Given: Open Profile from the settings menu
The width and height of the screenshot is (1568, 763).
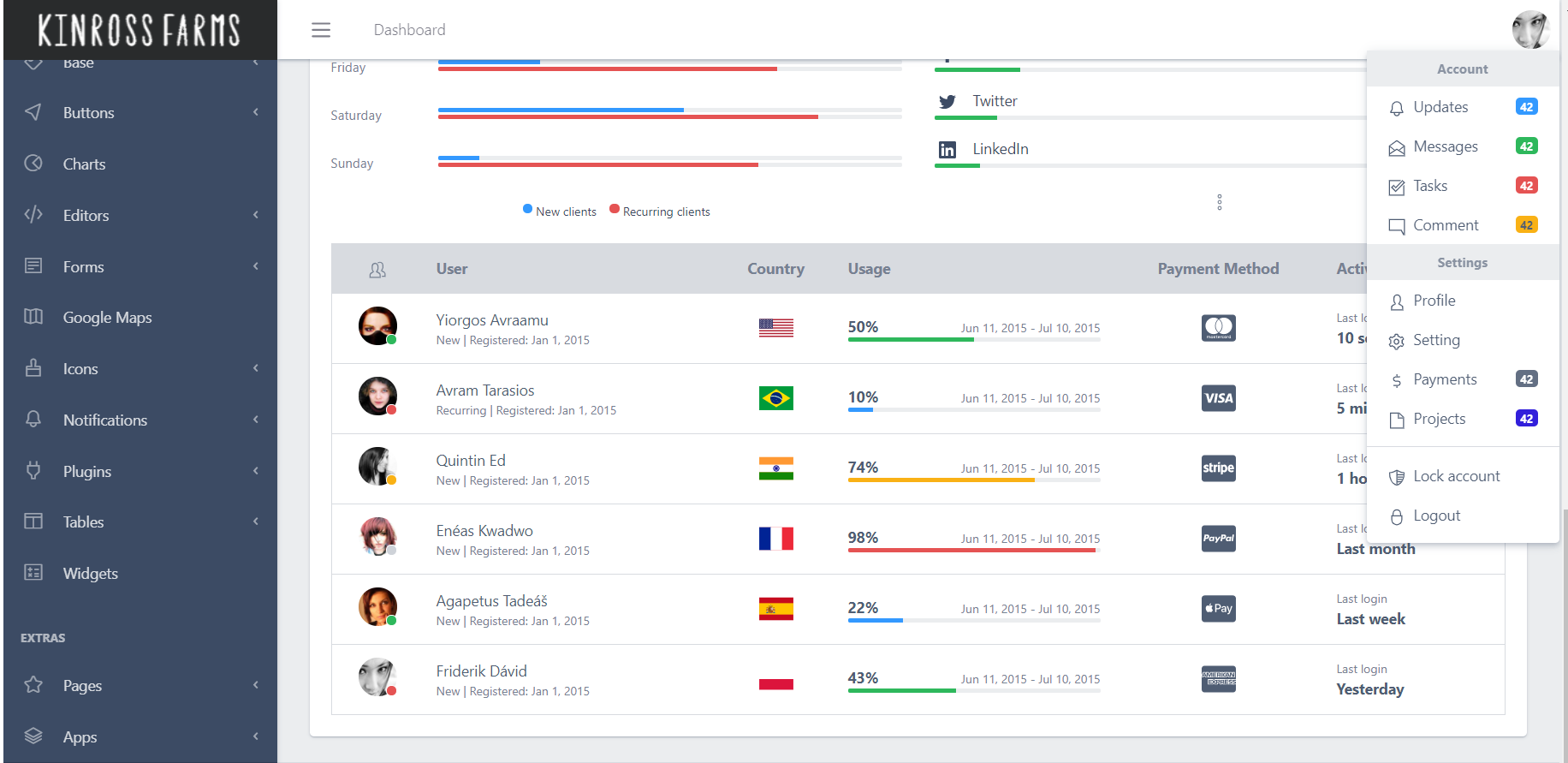Looking at the screenshot, I should click(1434, 301).
